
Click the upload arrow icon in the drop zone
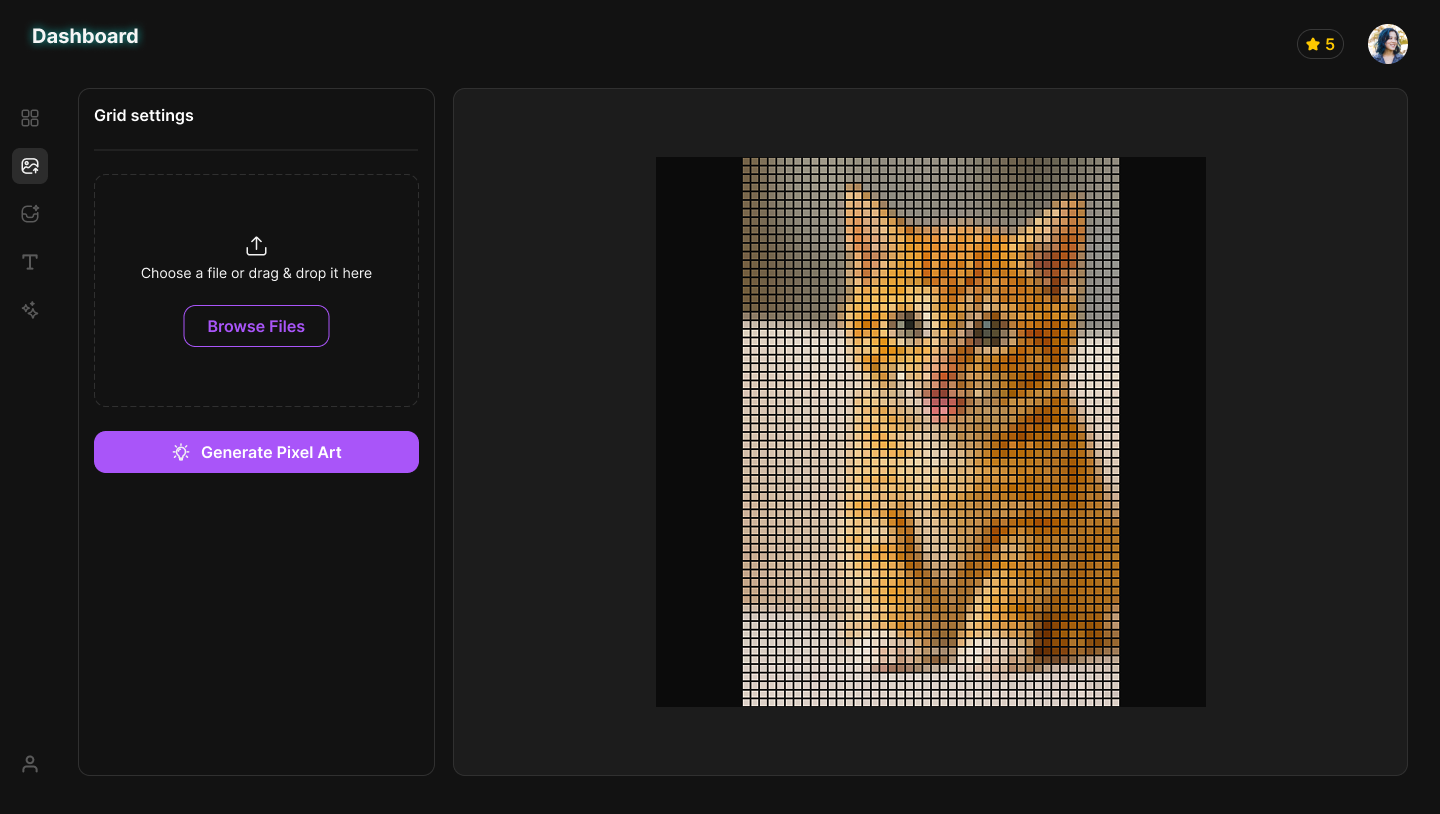[x=256, y=245]
